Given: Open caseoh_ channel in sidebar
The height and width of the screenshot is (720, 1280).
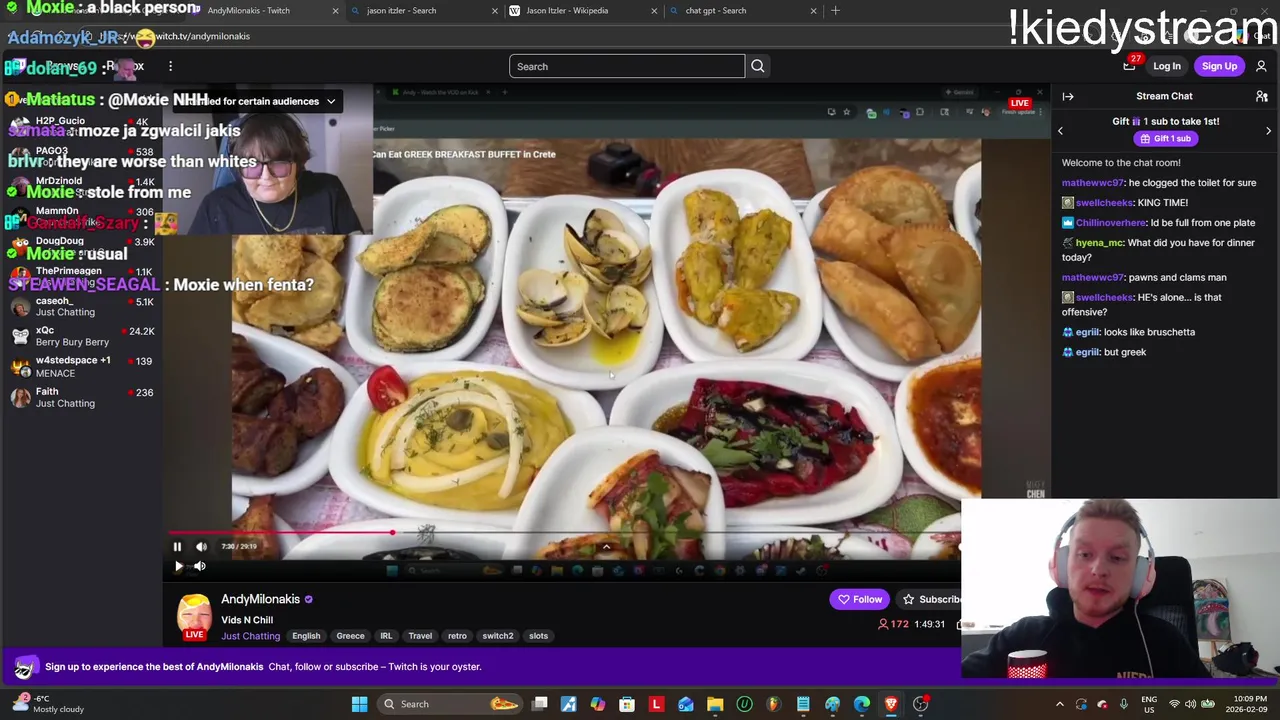Looking at the screenshot, I should pos(84,306).
